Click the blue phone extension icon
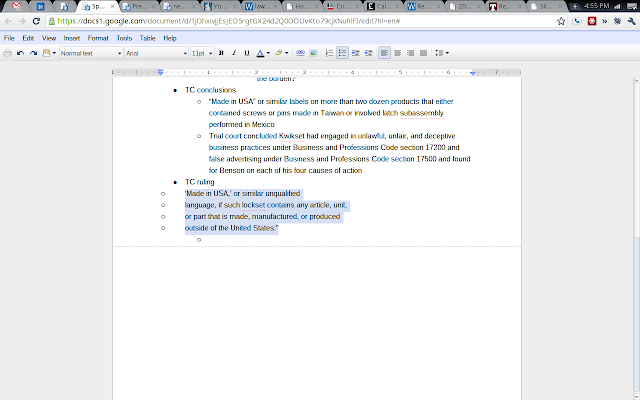The height and width of the screenshot is (400, 640). pos(577,21)
